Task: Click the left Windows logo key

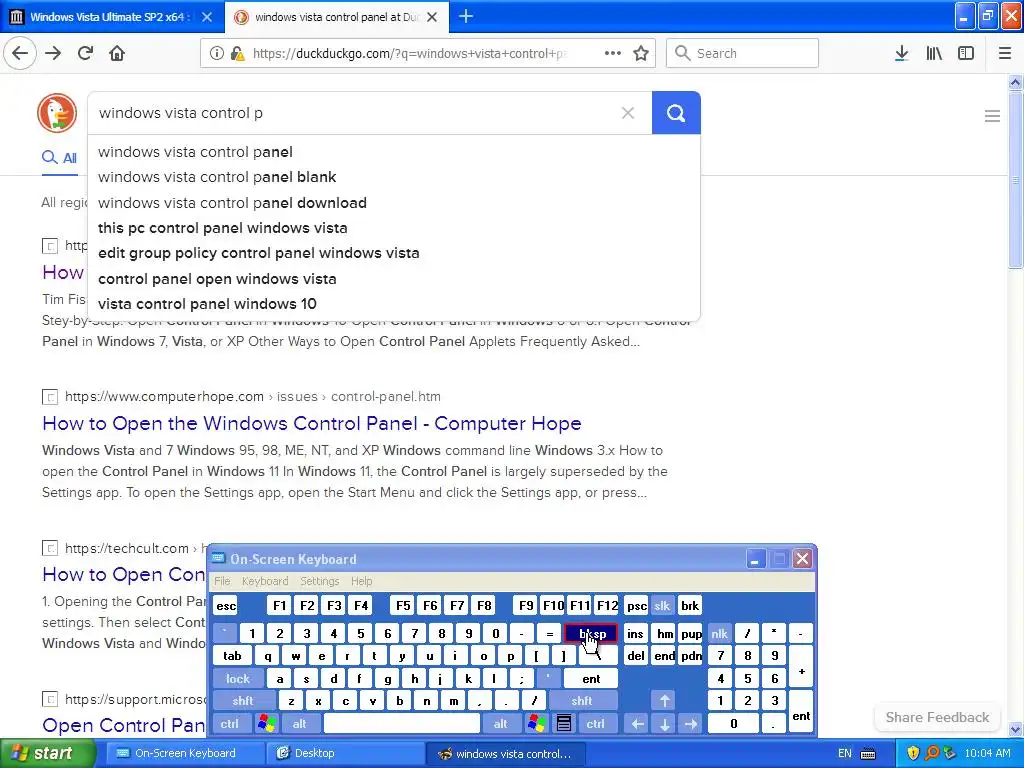Action: pos(266,724)
